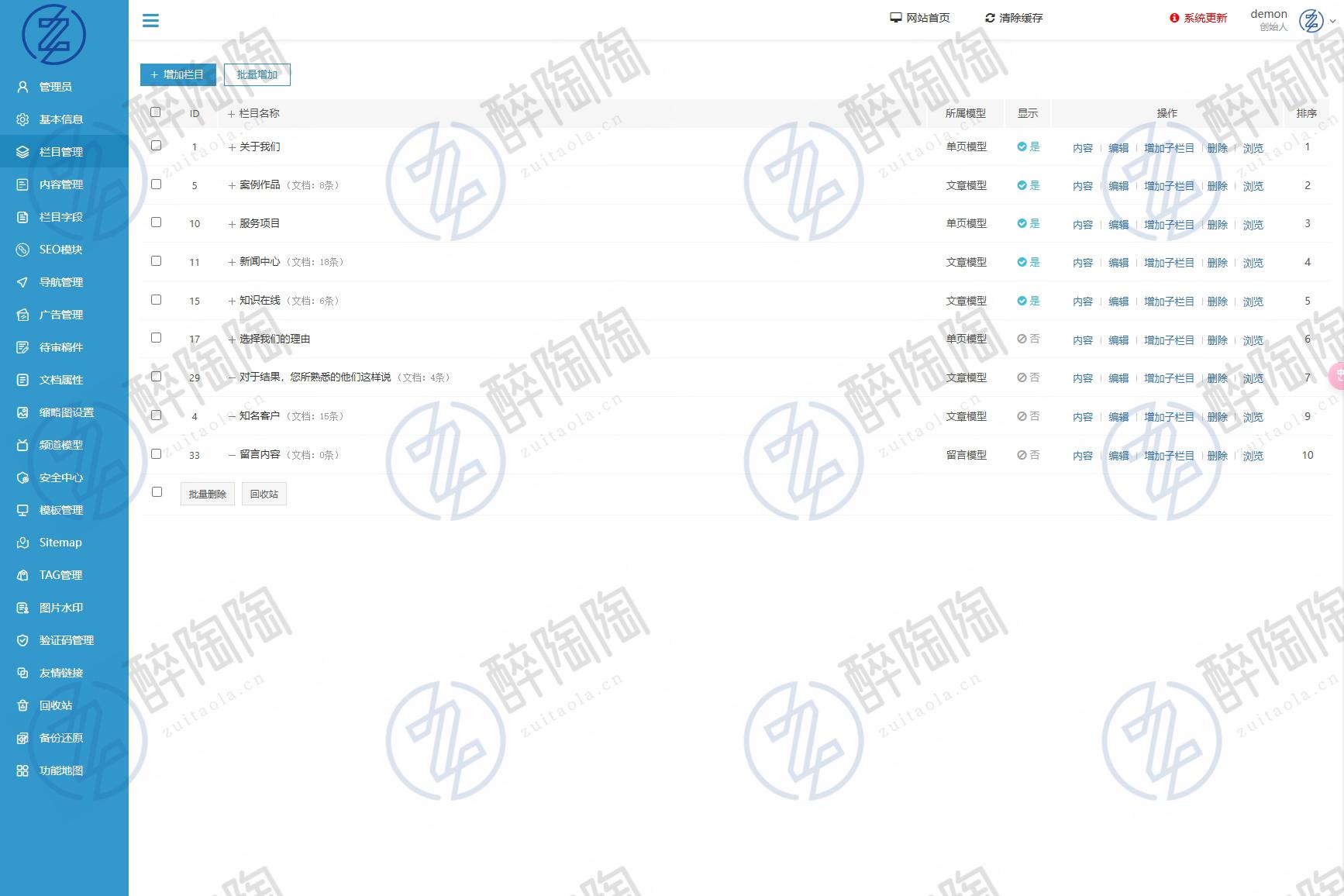
Task: Toggle 显示 status for 关于我们
Action: pyautogui.click(x=1029, y=146)
